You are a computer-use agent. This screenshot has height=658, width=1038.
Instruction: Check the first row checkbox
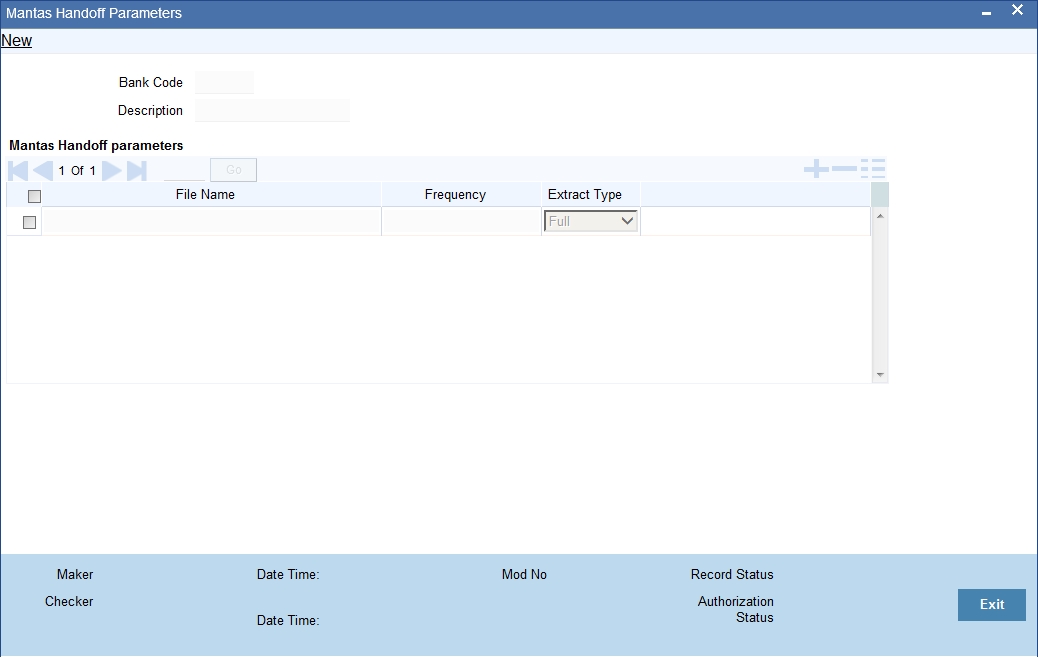29,222
